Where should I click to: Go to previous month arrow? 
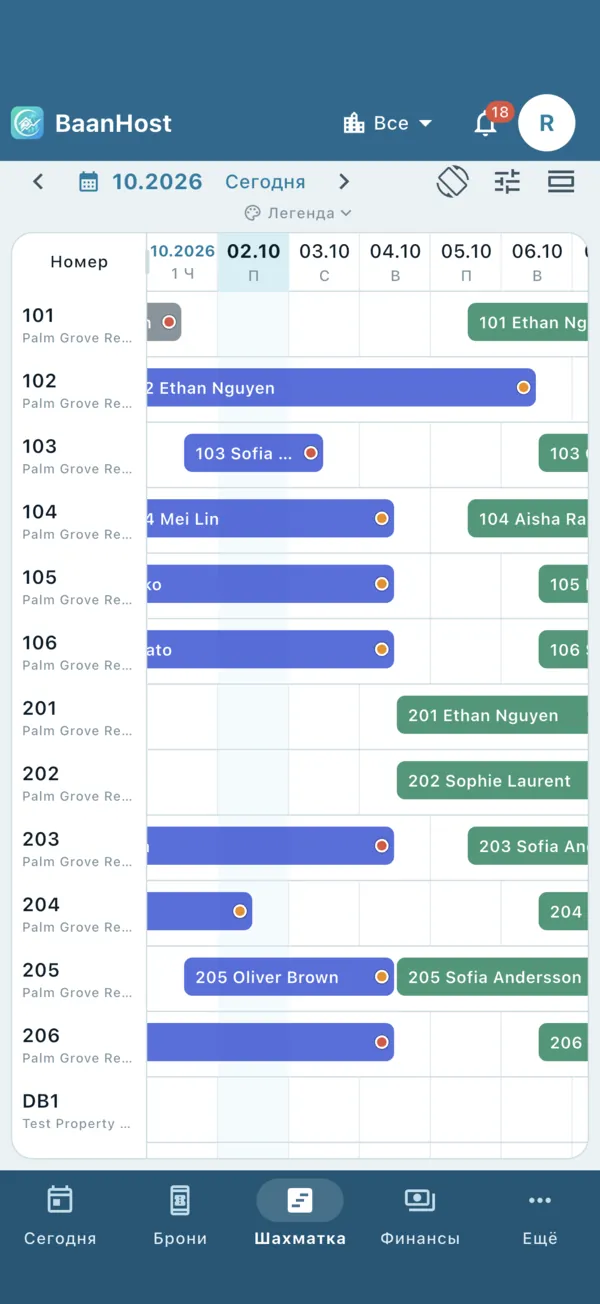(x=38, y=182)
